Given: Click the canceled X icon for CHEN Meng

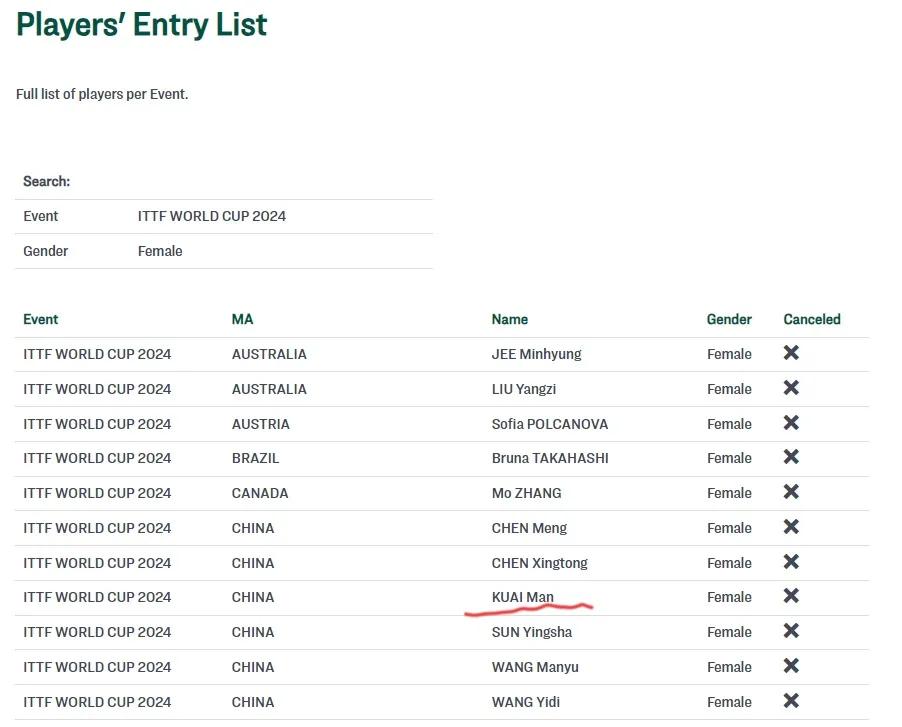Looking at the screenshot, I should click(791, 527).
